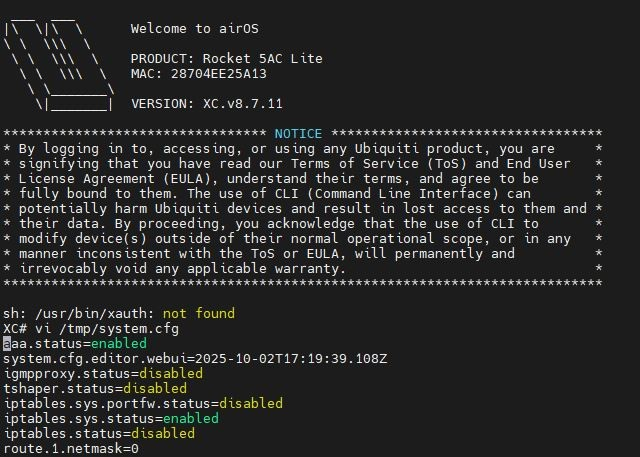
Task: Click the "disabled" value of igmpproxy.status
Action: [x=179, y=373]
